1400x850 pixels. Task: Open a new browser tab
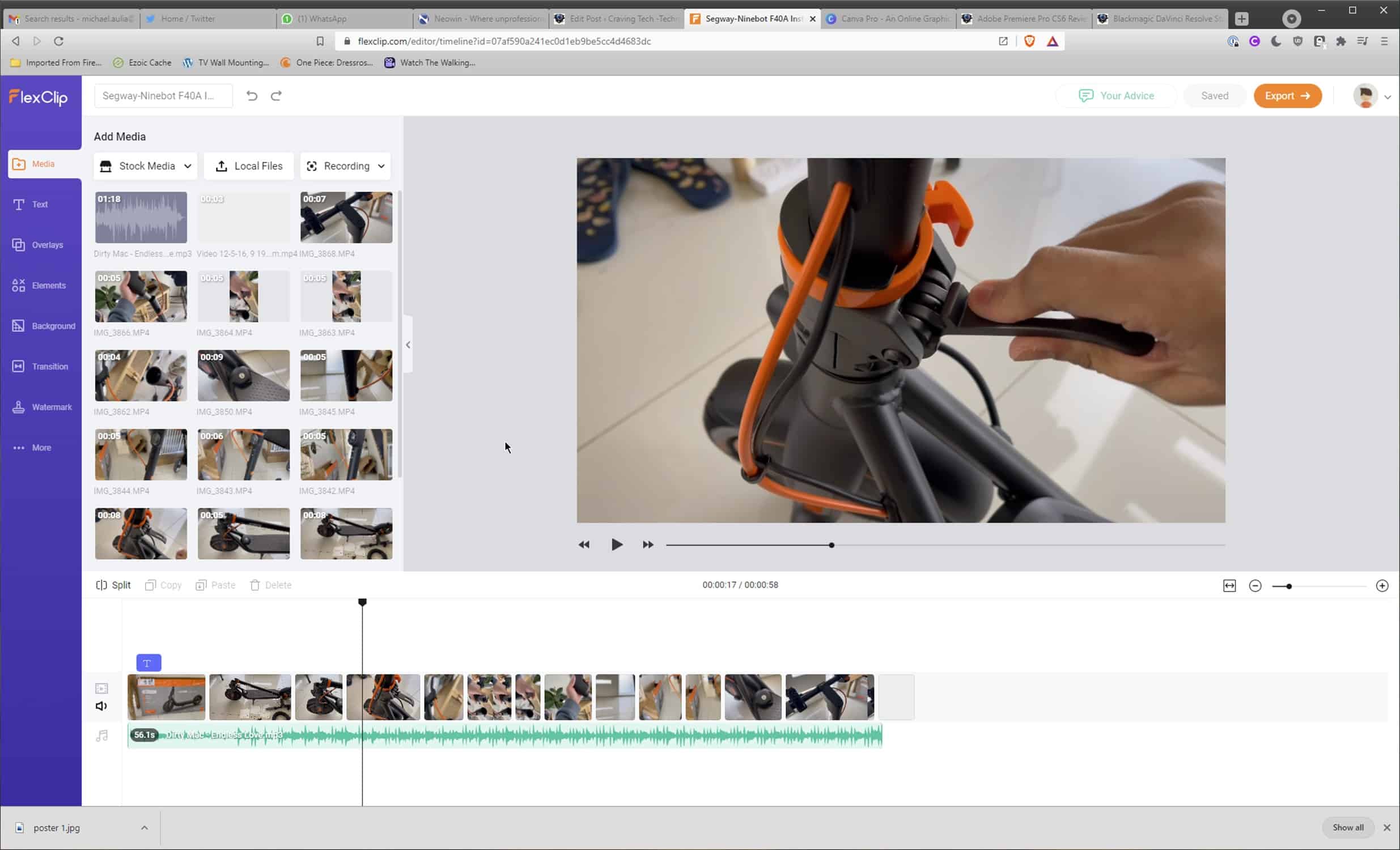(1242, 19)
